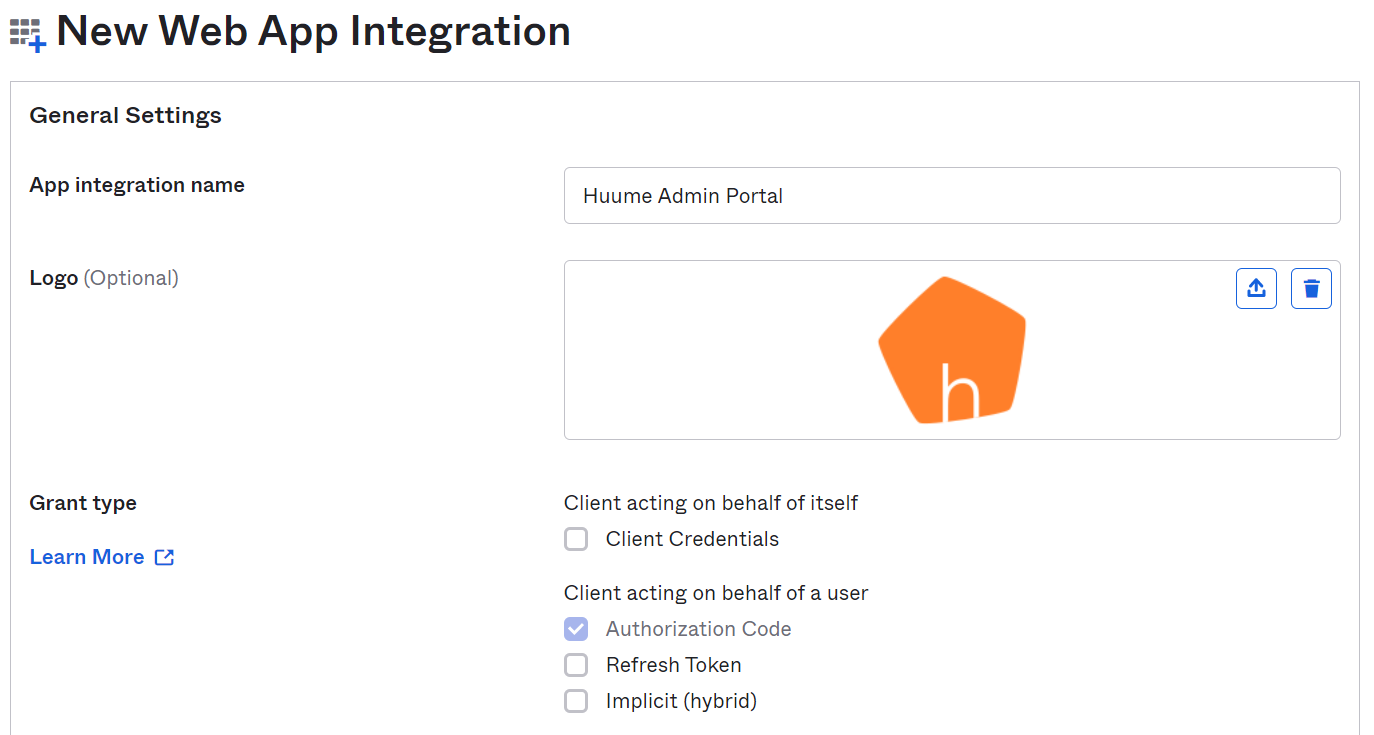Open the Learn More link
Screen dimensions: 1374x735
click(x=87, y=557)
